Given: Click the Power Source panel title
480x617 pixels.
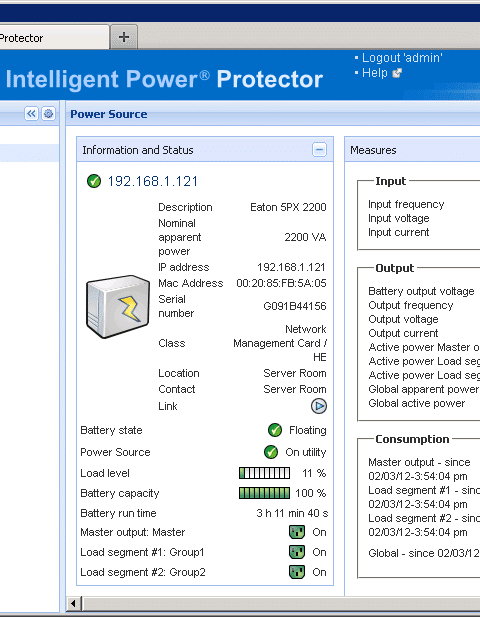Looking at the screenshot, I should tap(109, 114).
